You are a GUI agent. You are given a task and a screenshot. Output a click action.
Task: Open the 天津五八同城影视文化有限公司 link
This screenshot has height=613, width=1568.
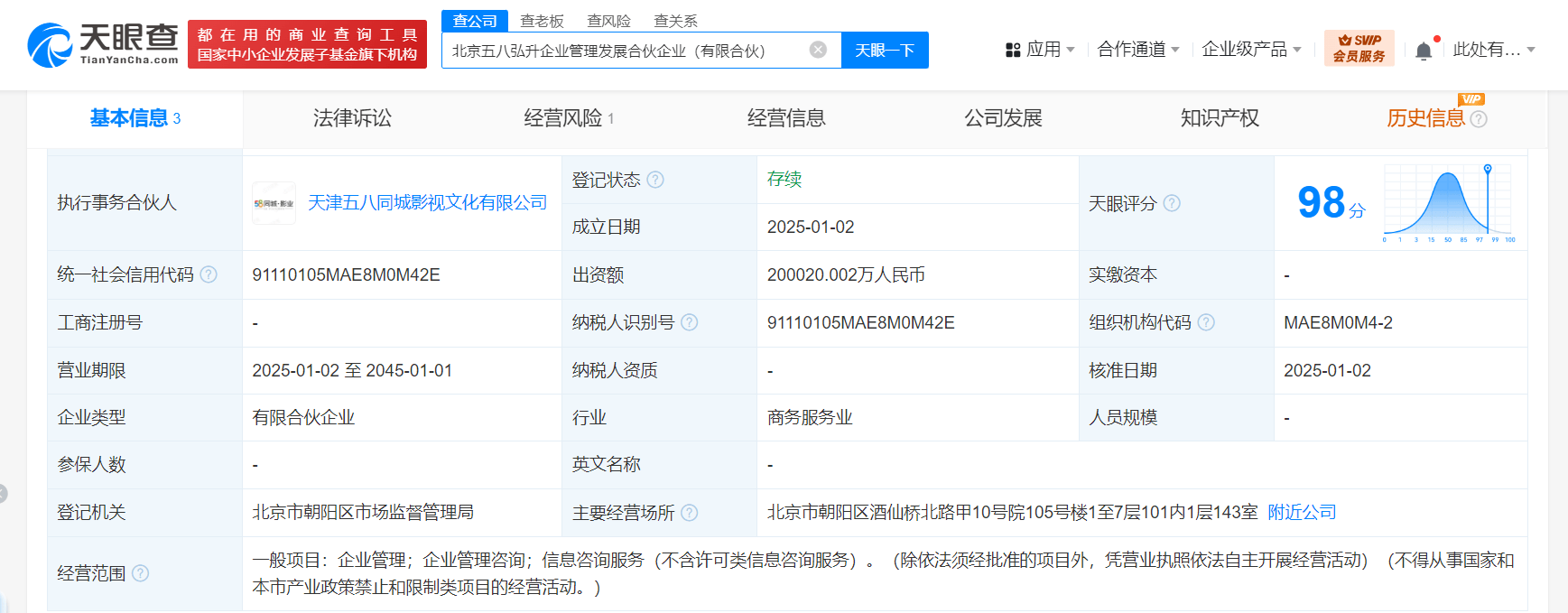click(428, 203)
